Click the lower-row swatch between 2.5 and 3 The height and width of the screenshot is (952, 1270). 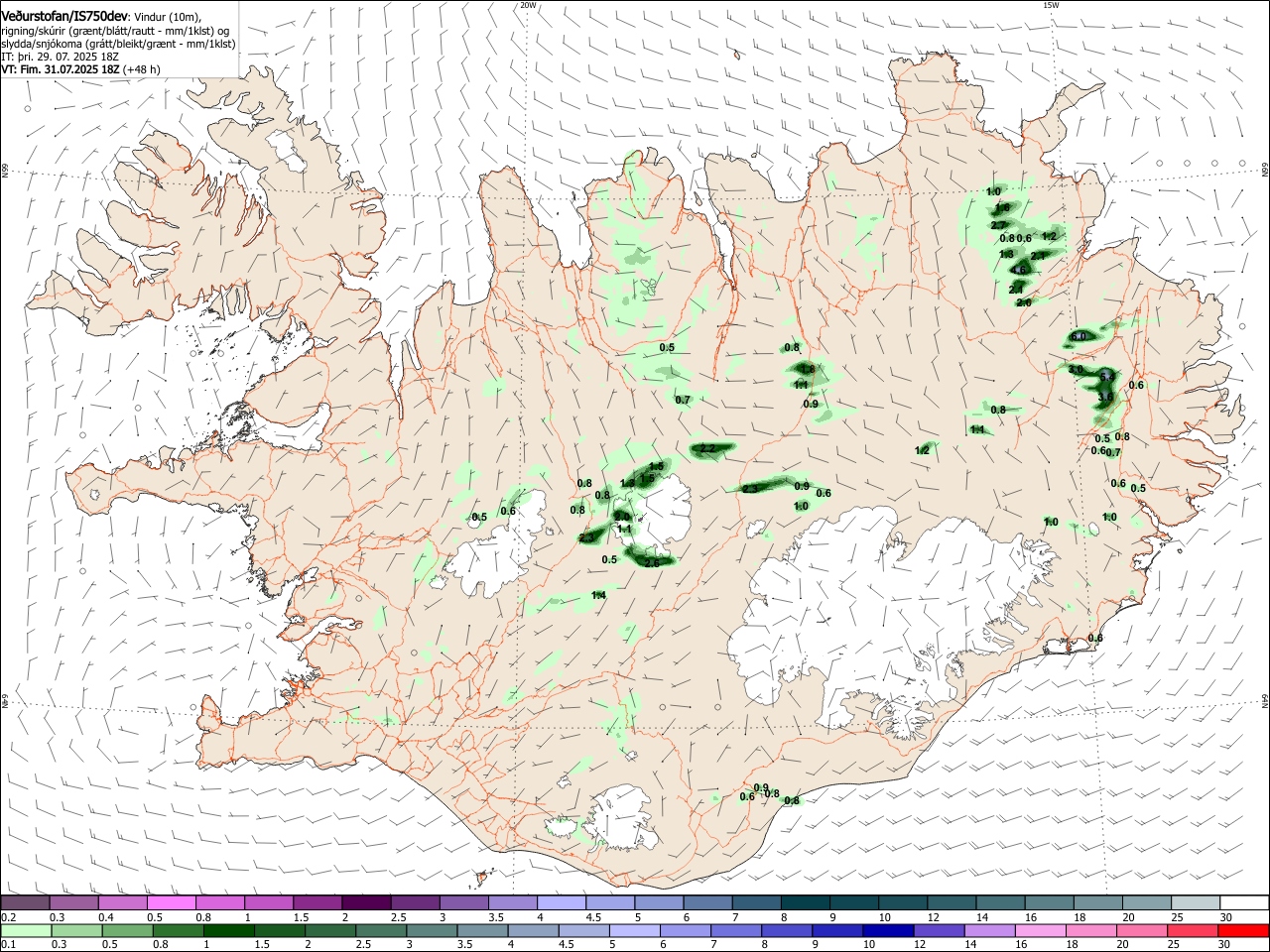381,930
